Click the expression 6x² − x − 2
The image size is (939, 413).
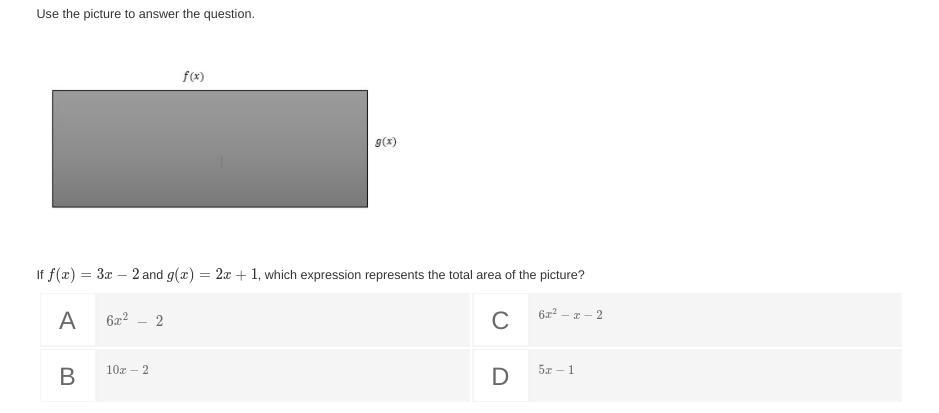click(x=570, y=315)
